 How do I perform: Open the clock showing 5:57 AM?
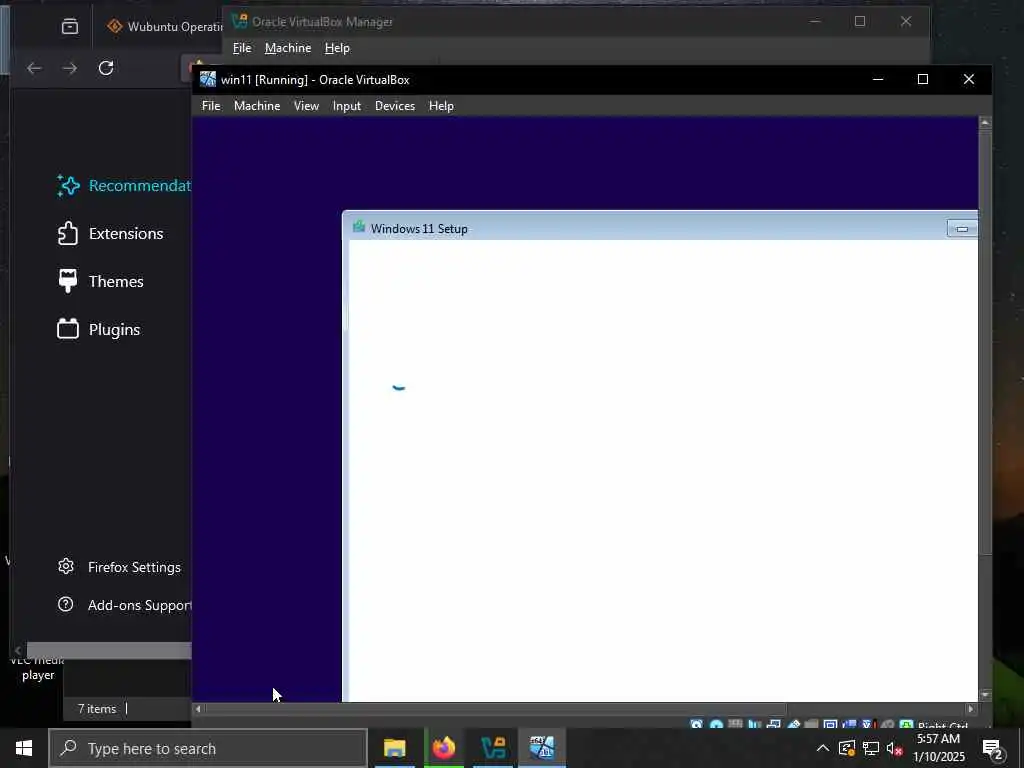click(938, 748)
